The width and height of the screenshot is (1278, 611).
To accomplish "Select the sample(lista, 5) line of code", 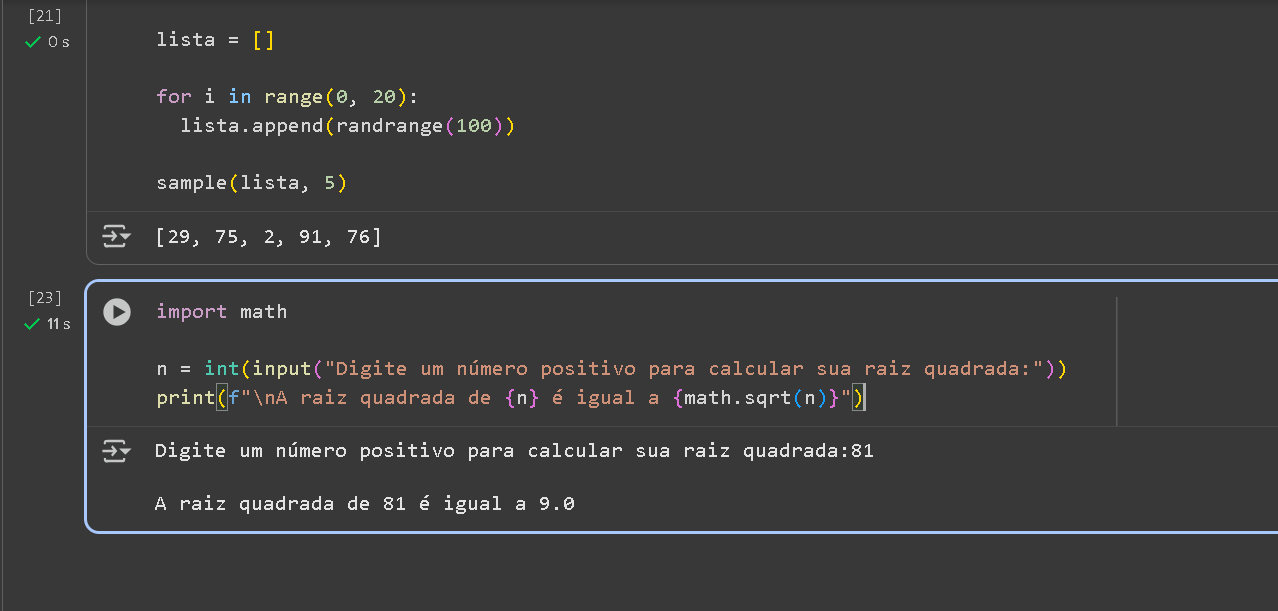I will [249, 182].
